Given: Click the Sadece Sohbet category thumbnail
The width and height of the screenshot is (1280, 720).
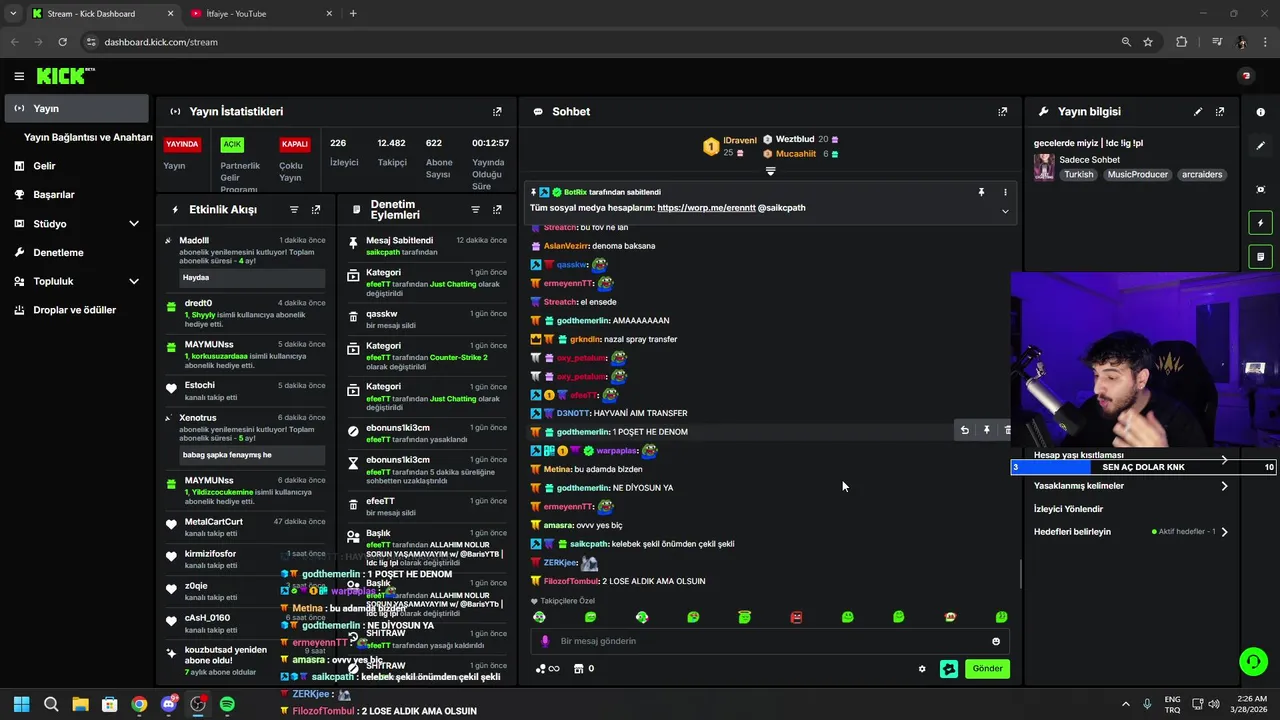Looking at the screenshot, I should coord(1044,167).
